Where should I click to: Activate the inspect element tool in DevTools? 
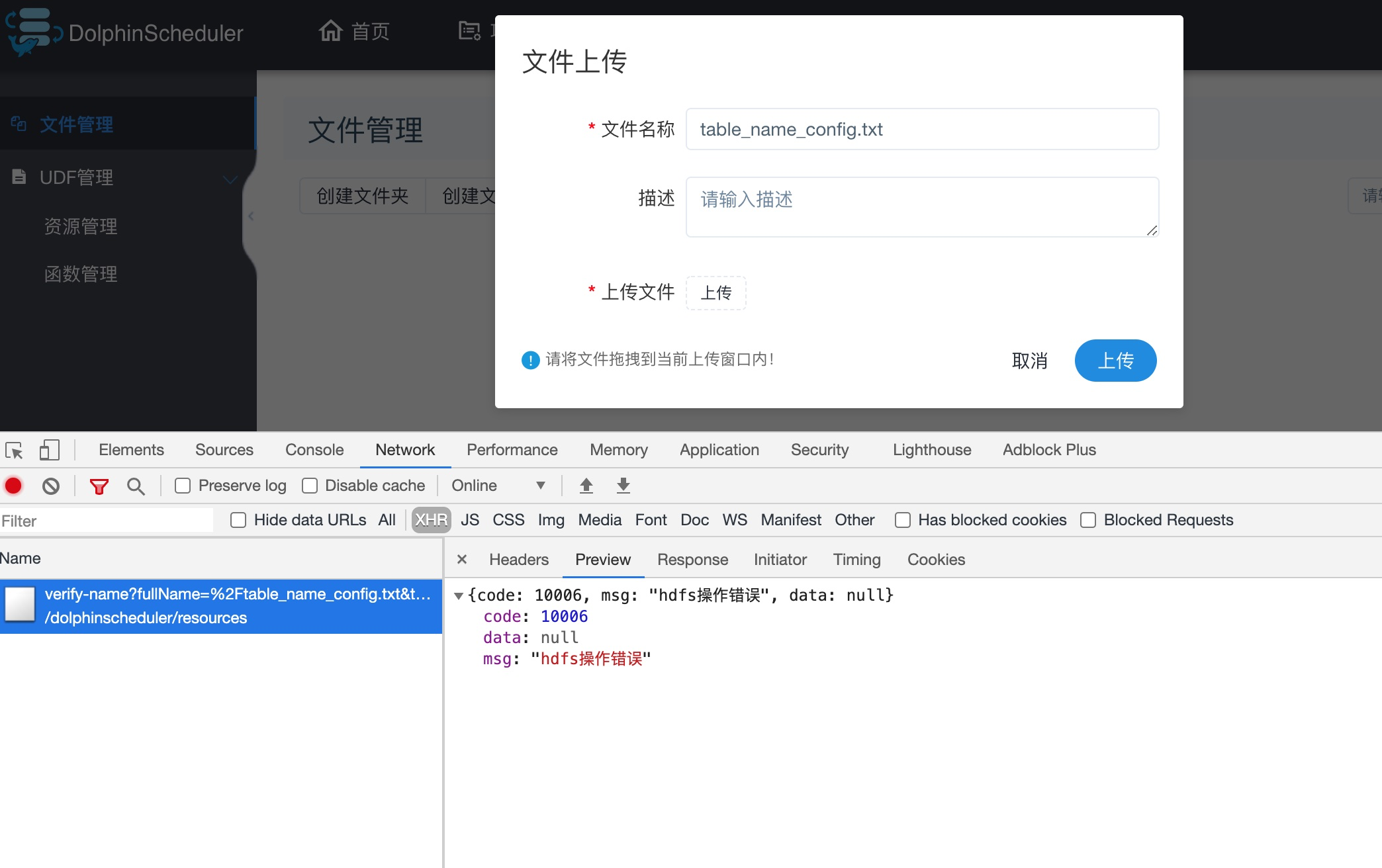pyautogui.click(x=14, y=450)
